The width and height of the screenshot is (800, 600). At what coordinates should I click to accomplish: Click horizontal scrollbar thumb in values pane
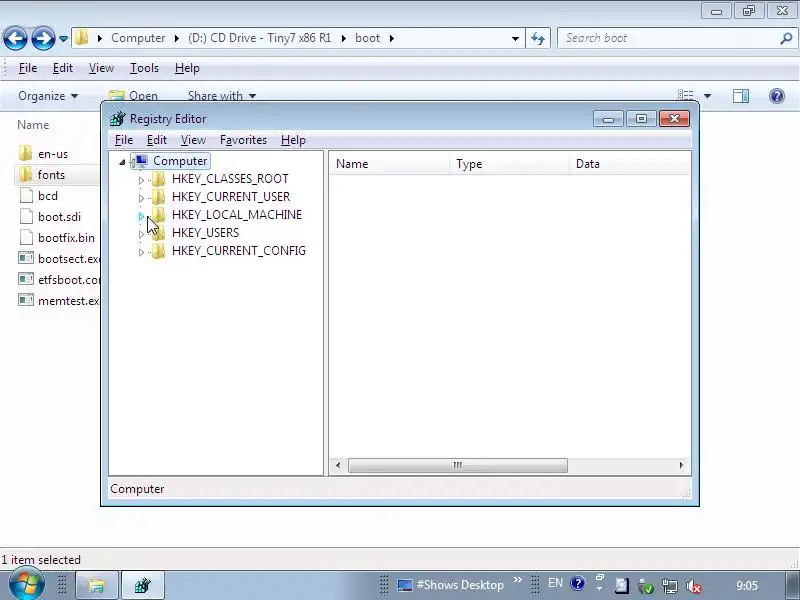click(x=458, y=465)
